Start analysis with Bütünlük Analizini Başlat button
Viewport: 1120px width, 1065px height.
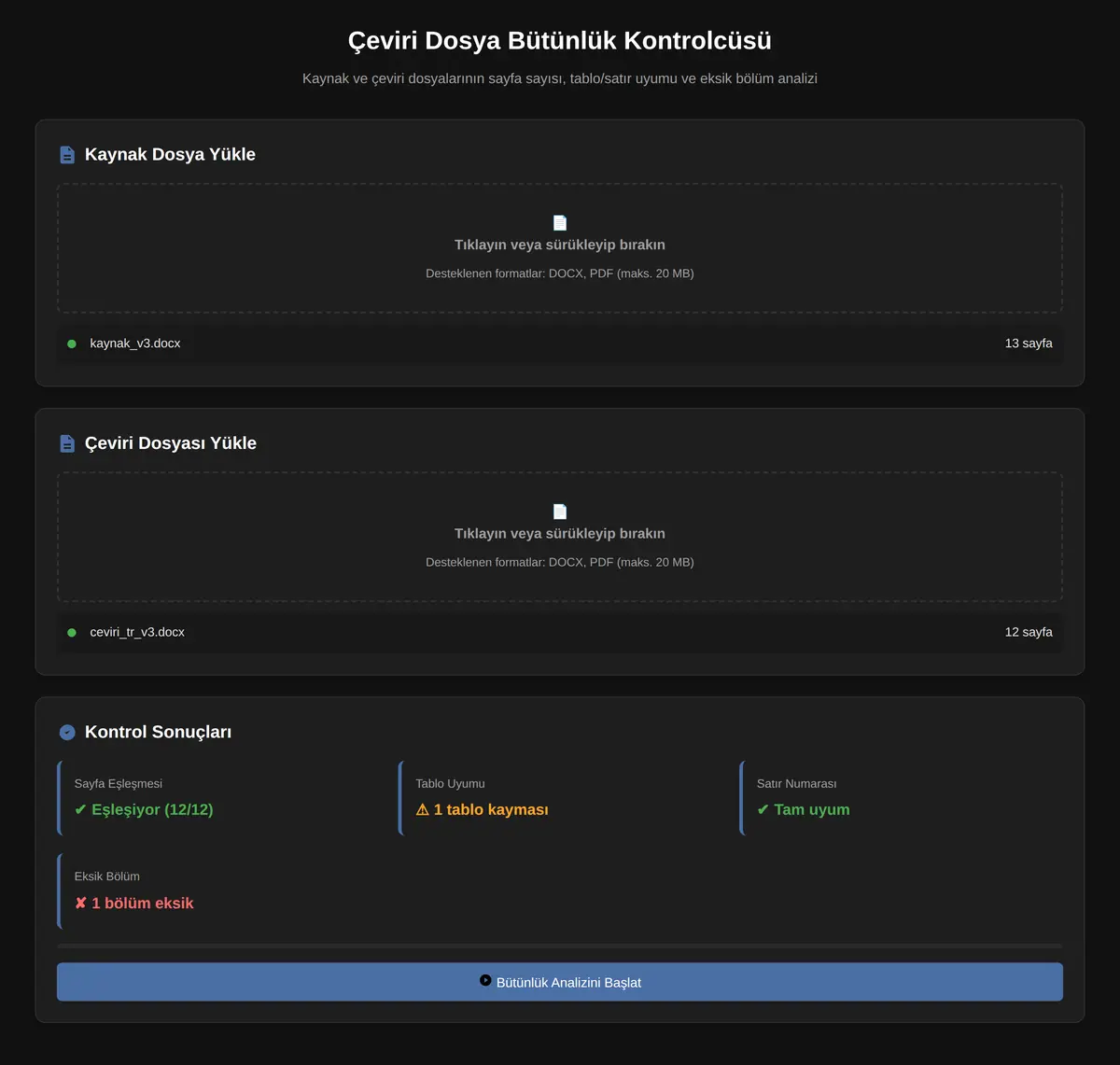pyautogui.click(x=560, y=982)
